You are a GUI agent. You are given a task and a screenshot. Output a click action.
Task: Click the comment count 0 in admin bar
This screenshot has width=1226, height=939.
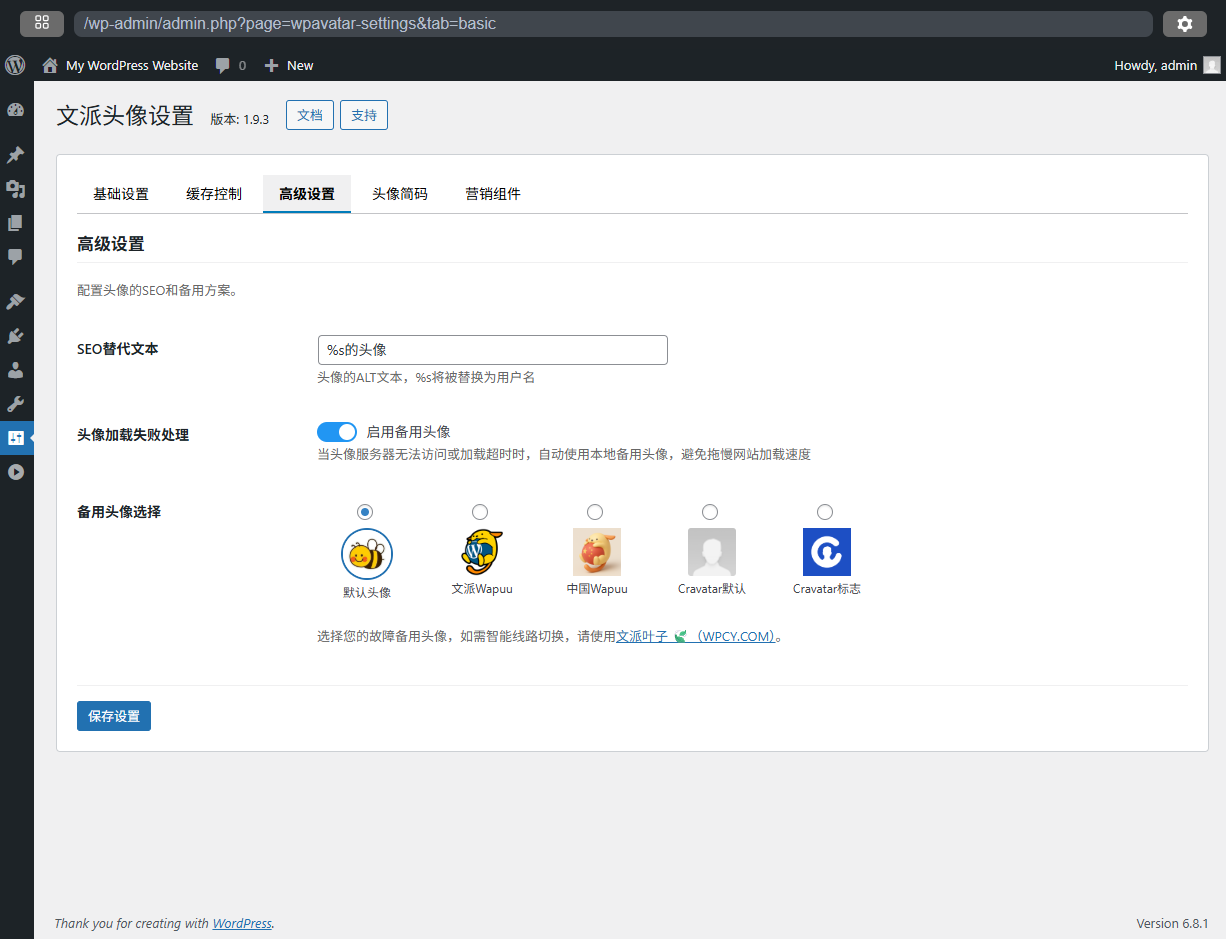point(242,65)
